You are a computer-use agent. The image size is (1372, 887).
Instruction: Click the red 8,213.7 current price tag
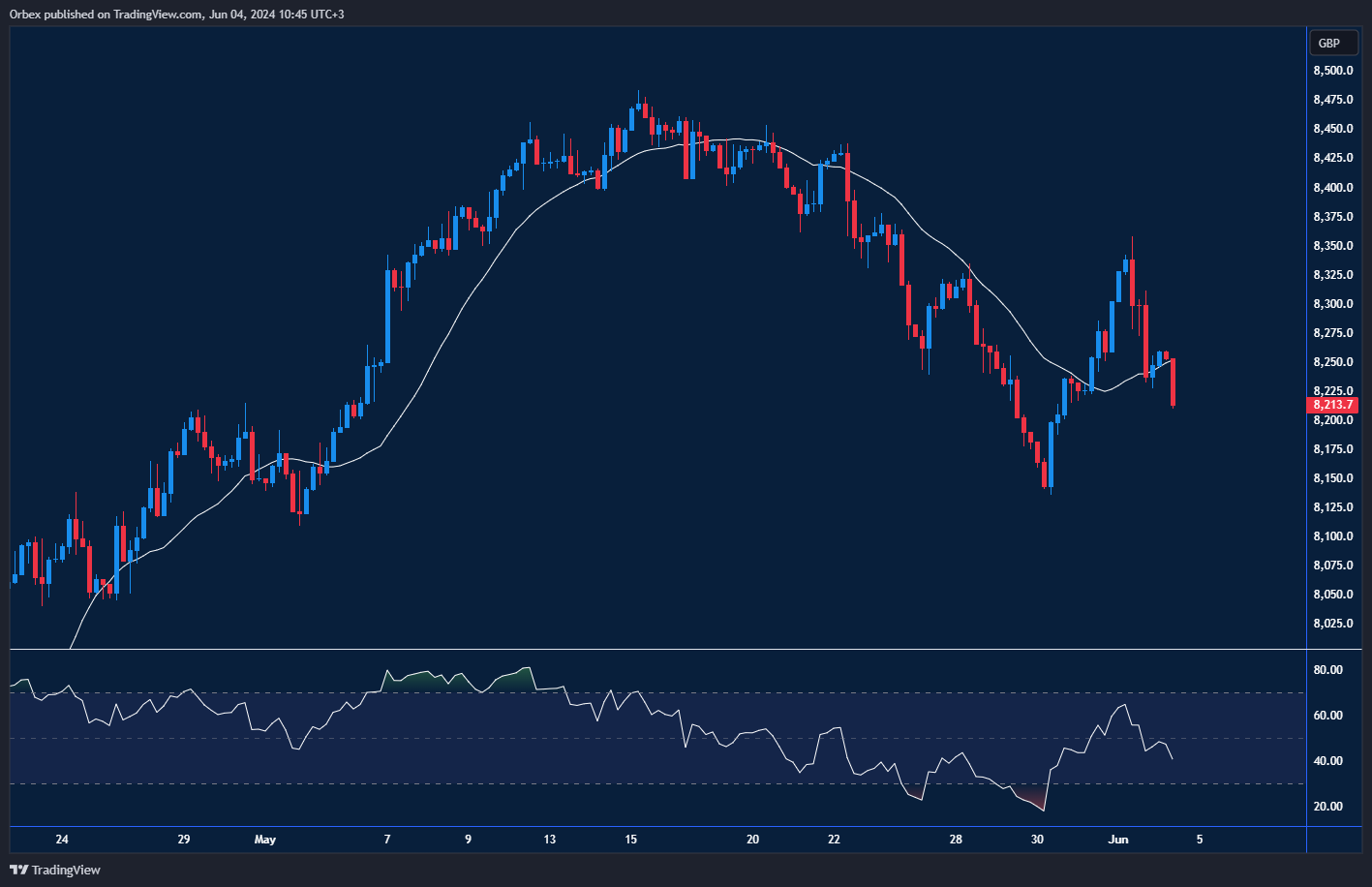(1333, 405)
